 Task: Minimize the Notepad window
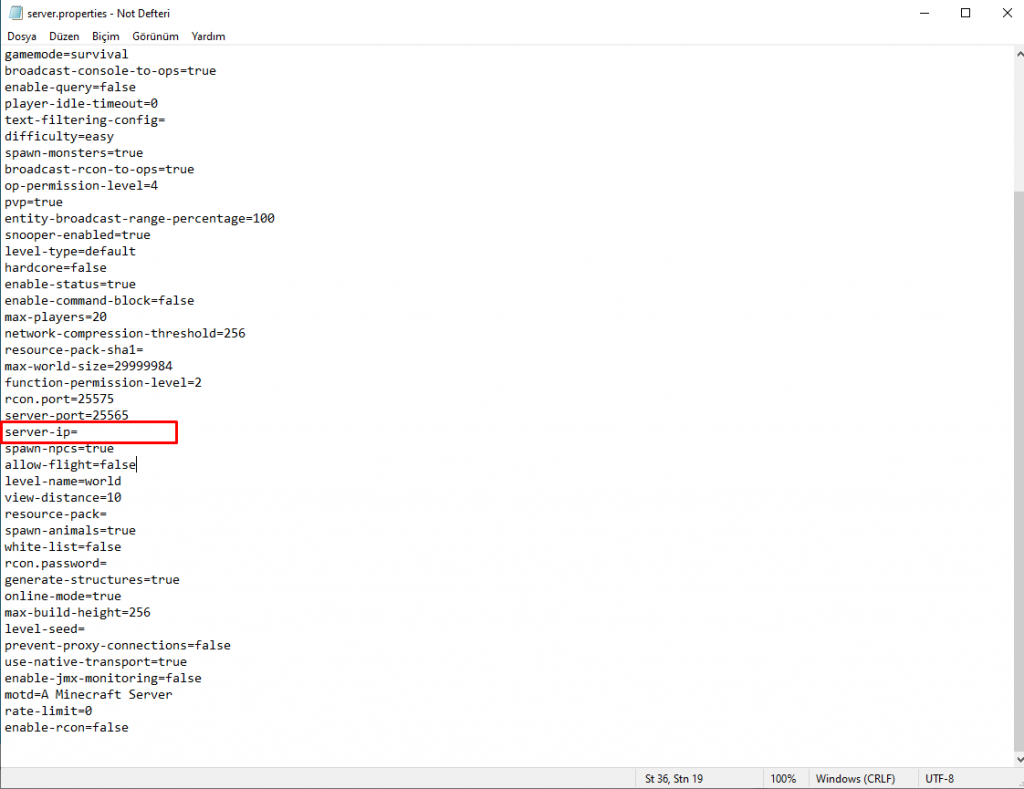coord(917,13)
